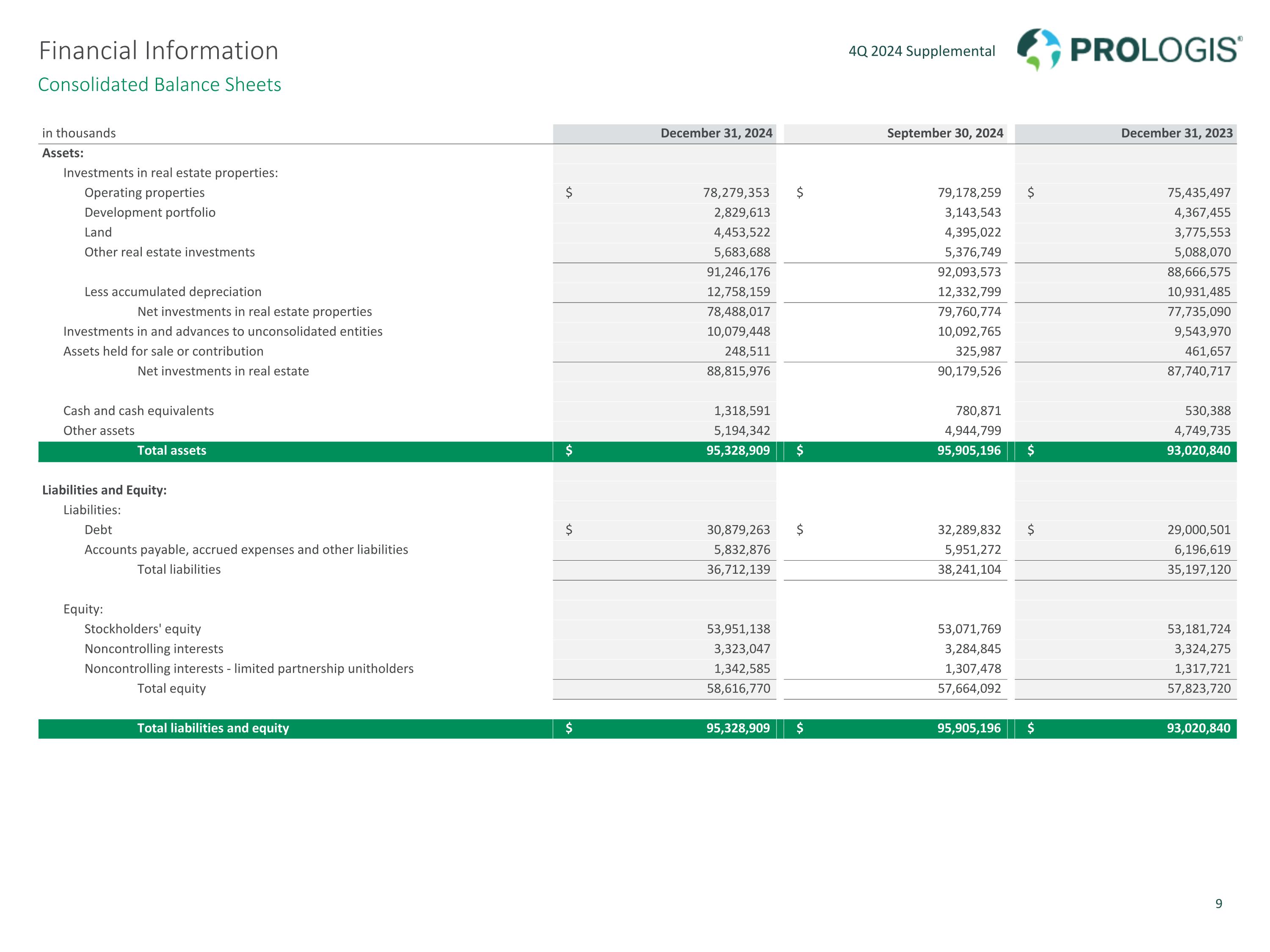This screenshot has width=1270, height=952.
Task: Click Less accumulated depreciation label
Action: point(173,292)
